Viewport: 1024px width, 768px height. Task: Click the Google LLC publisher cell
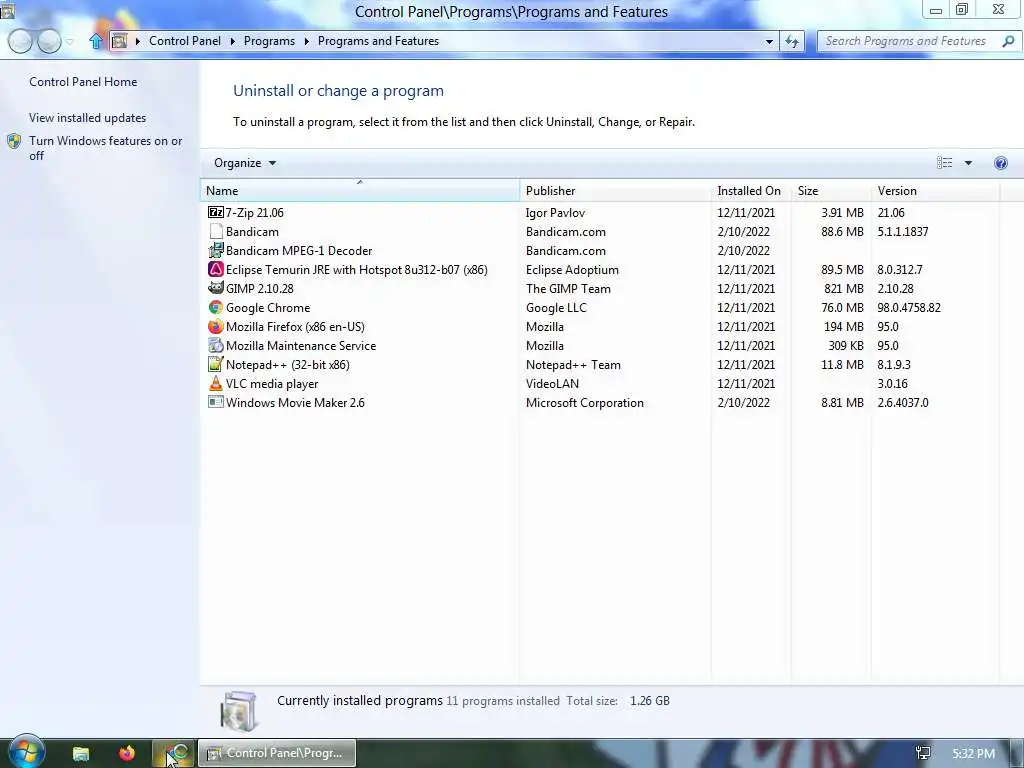point(556,308)
